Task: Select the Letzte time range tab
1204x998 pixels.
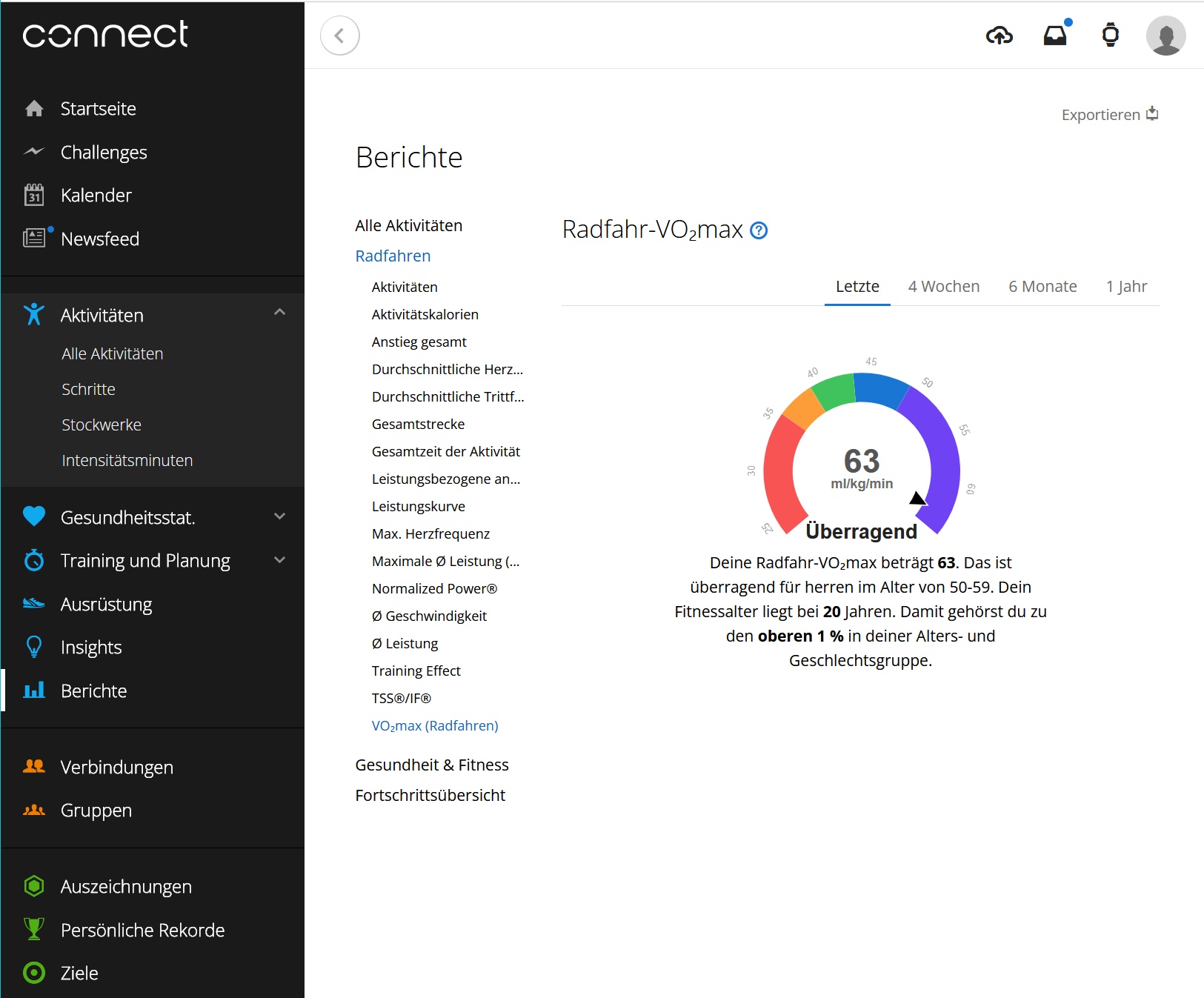Action: [857, 287]
